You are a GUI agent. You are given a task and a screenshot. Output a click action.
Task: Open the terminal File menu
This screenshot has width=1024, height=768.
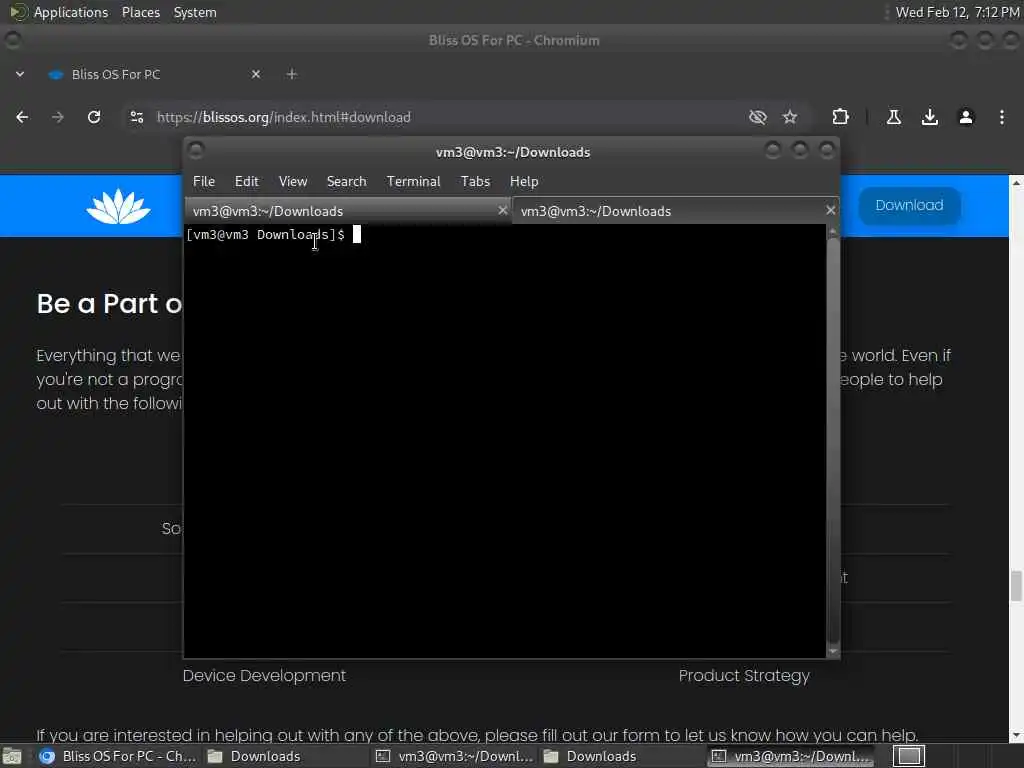[204, 181]
